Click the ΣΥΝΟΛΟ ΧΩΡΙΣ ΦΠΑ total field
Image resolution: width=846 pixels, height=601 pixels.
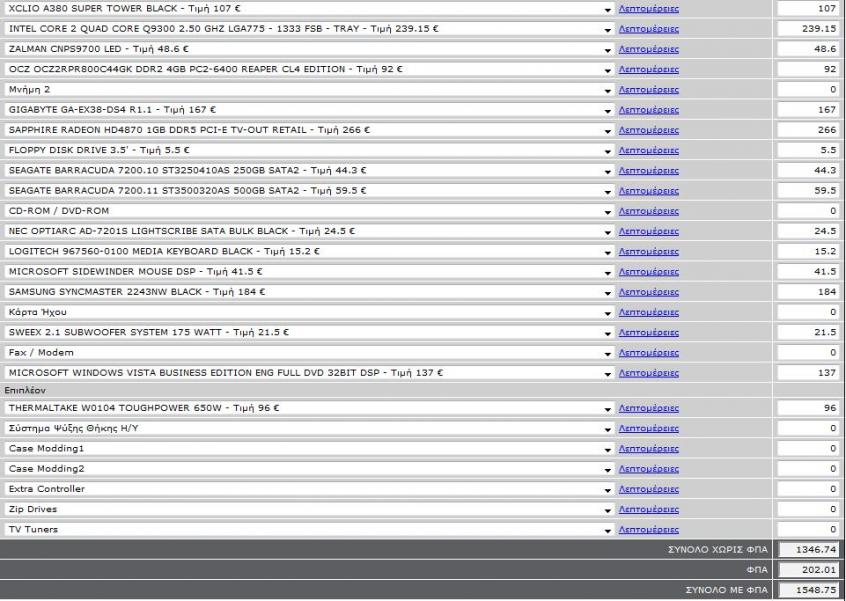(x=808, y=550)
